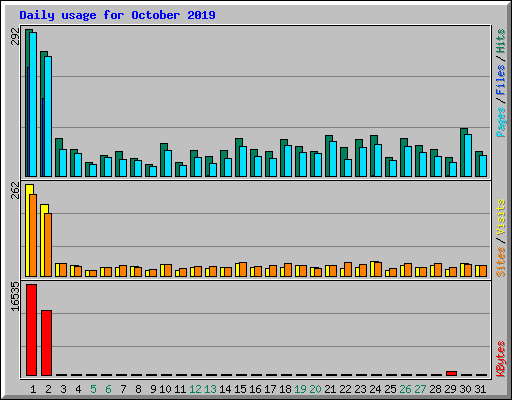Click the 'Daily usage for October 2019' title
Image resolution: width=512 pixels, height=400 pixels.
(117, 15)
